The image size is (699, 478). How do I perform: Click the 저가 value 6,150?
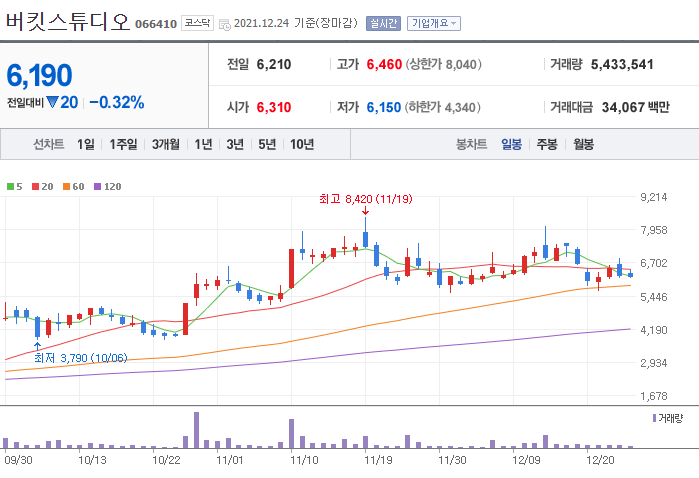[384, 107]
